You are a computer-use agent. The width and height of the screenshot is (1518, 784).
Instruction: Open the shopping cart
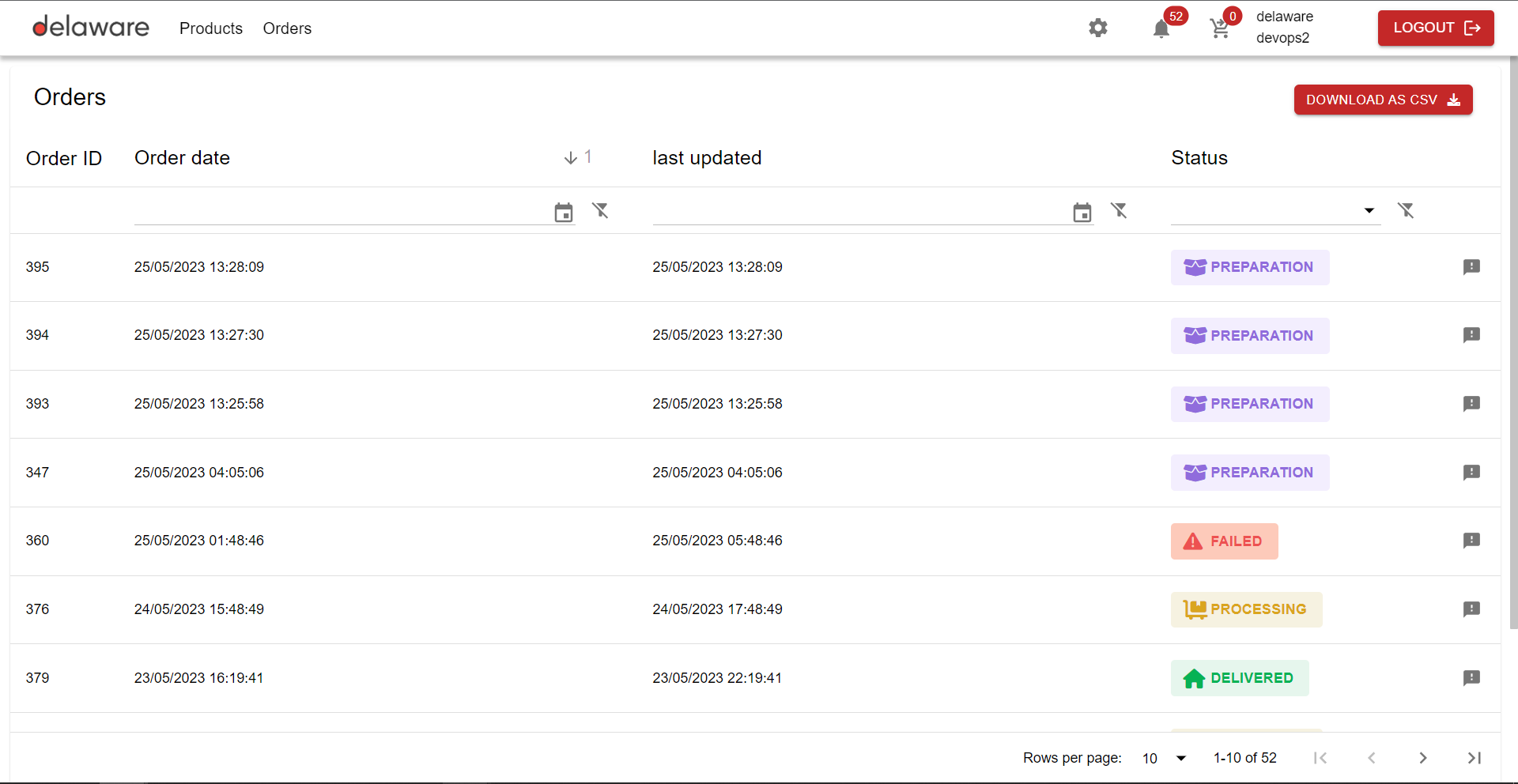tap(1220, 29)
